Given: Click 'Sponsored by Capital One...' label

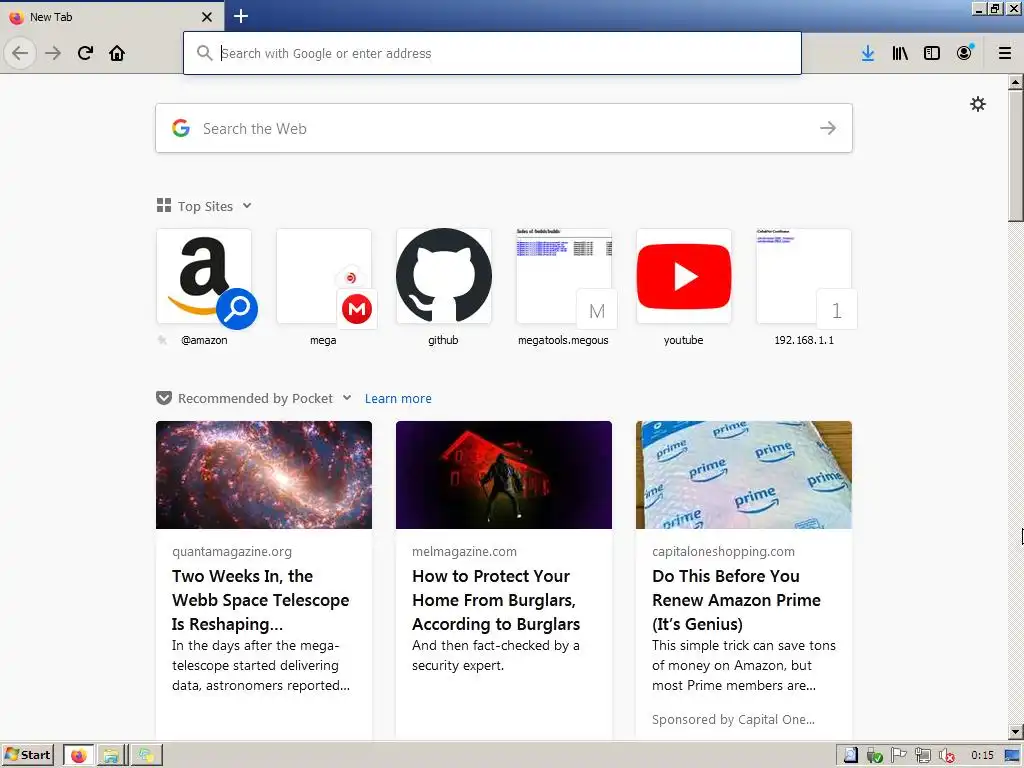Looking at the screenshot, I should click(733, 719).
